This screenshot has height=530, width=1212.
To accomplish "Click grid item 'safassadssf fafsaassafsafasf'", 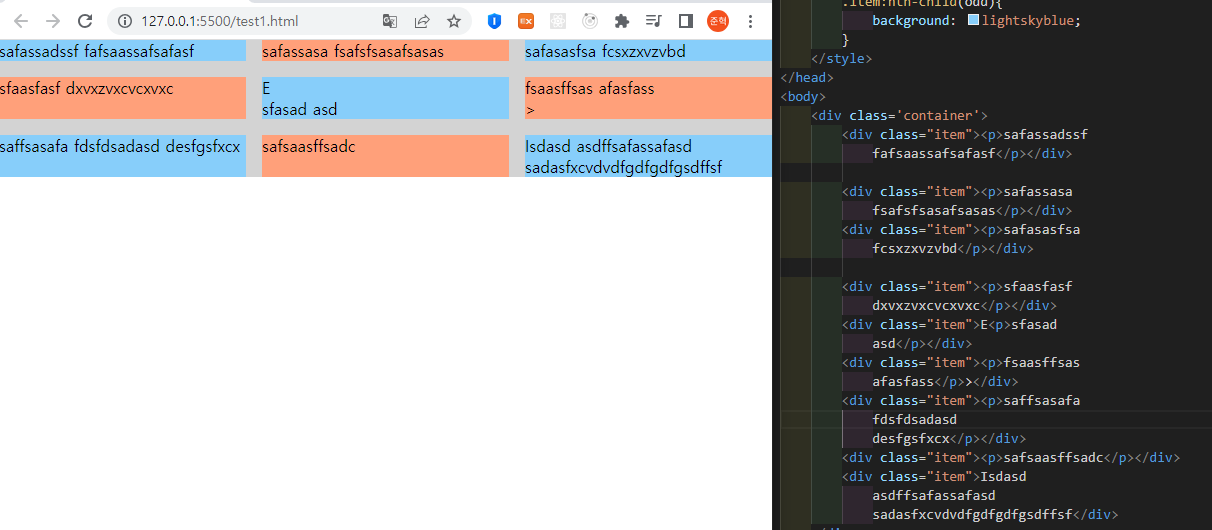I will coord(123,51).
